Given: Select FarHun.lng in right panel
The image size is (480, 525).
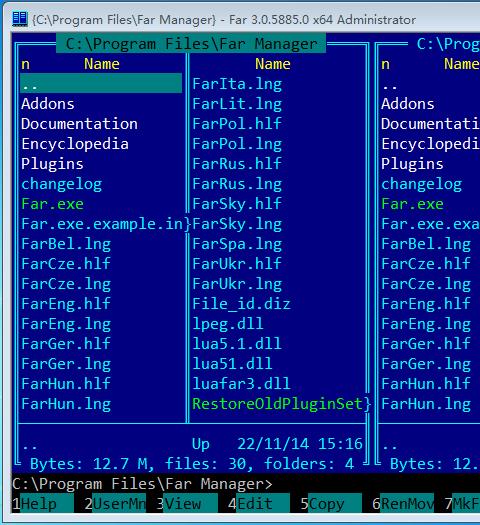Looking at the screenshot, I should 426,404.
